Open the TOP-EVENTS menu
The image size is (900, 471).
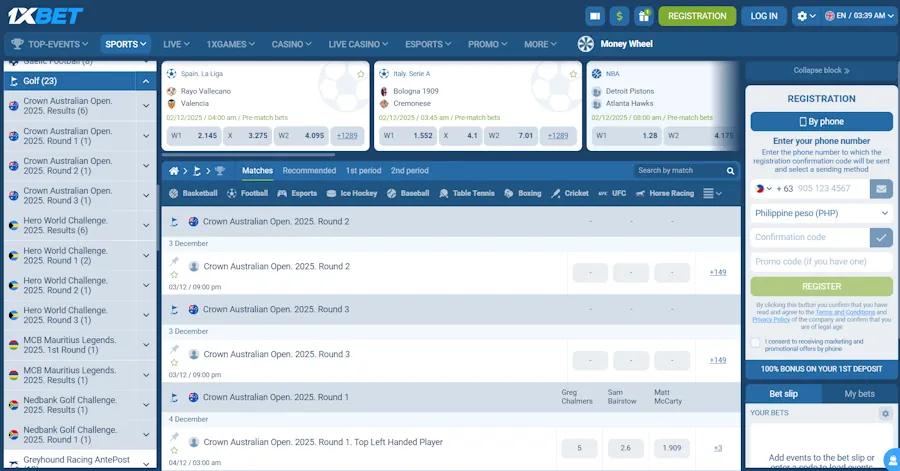(50, 44)
